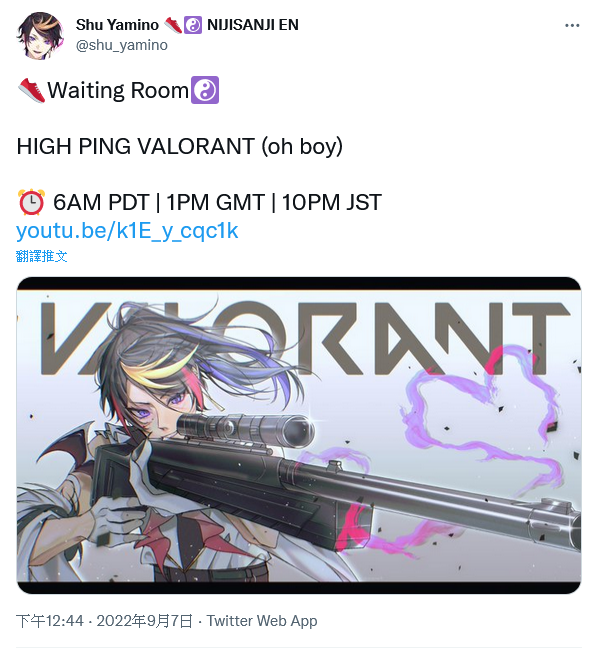
Task: Click 翻譯推文 to translate the tweet
Action: (41, 256)
